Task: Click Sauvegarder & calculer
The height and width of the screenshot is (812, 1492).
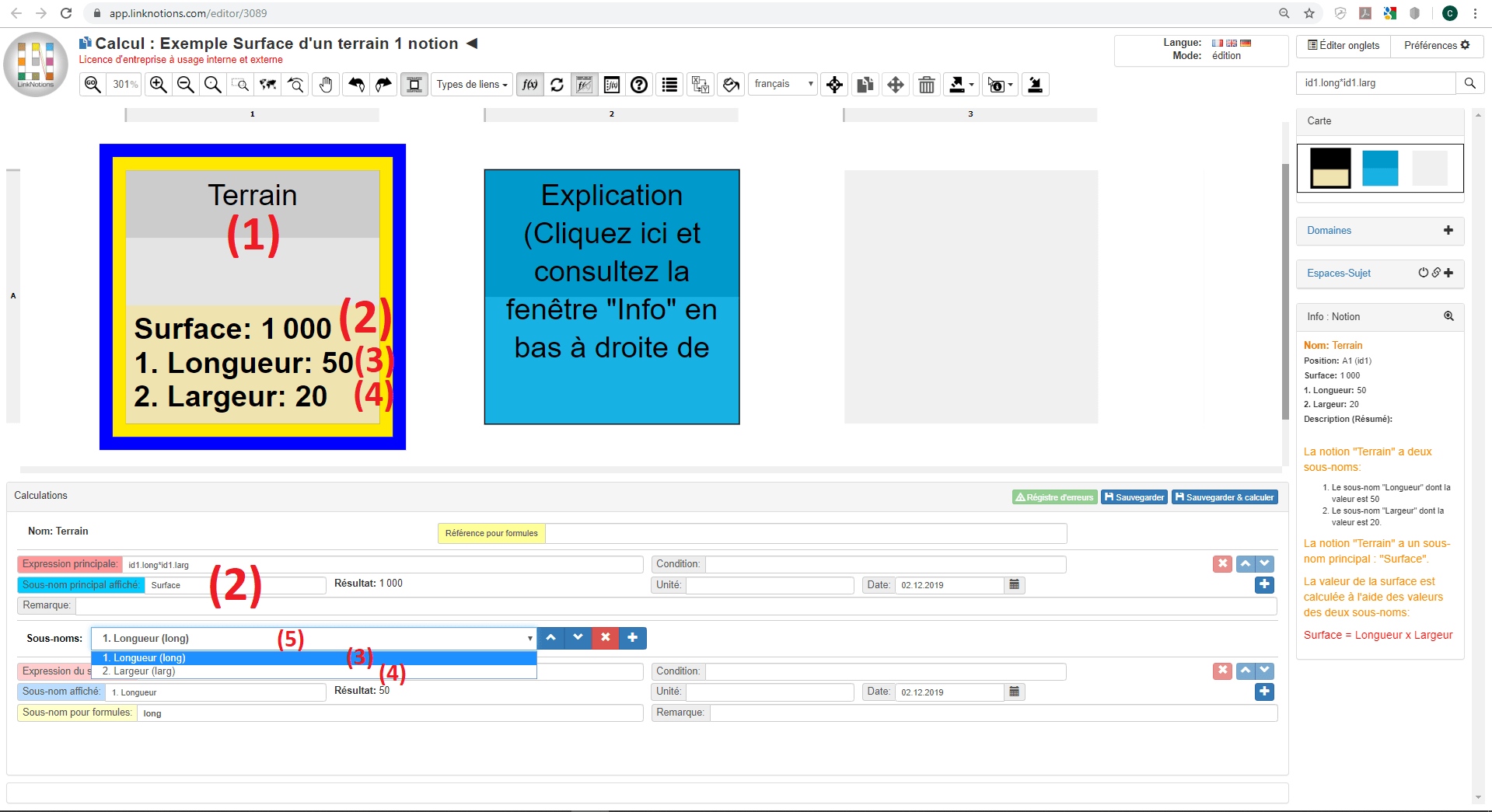Action: [1225, 497]
